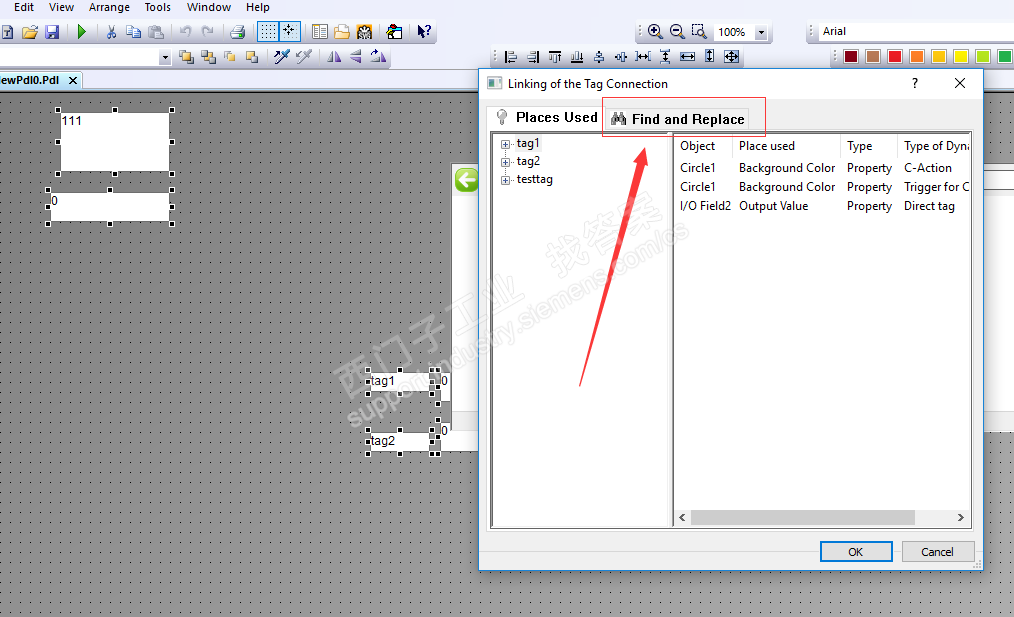Open the Edit menu
1014x617 pixels.
(x=24, y=7)
